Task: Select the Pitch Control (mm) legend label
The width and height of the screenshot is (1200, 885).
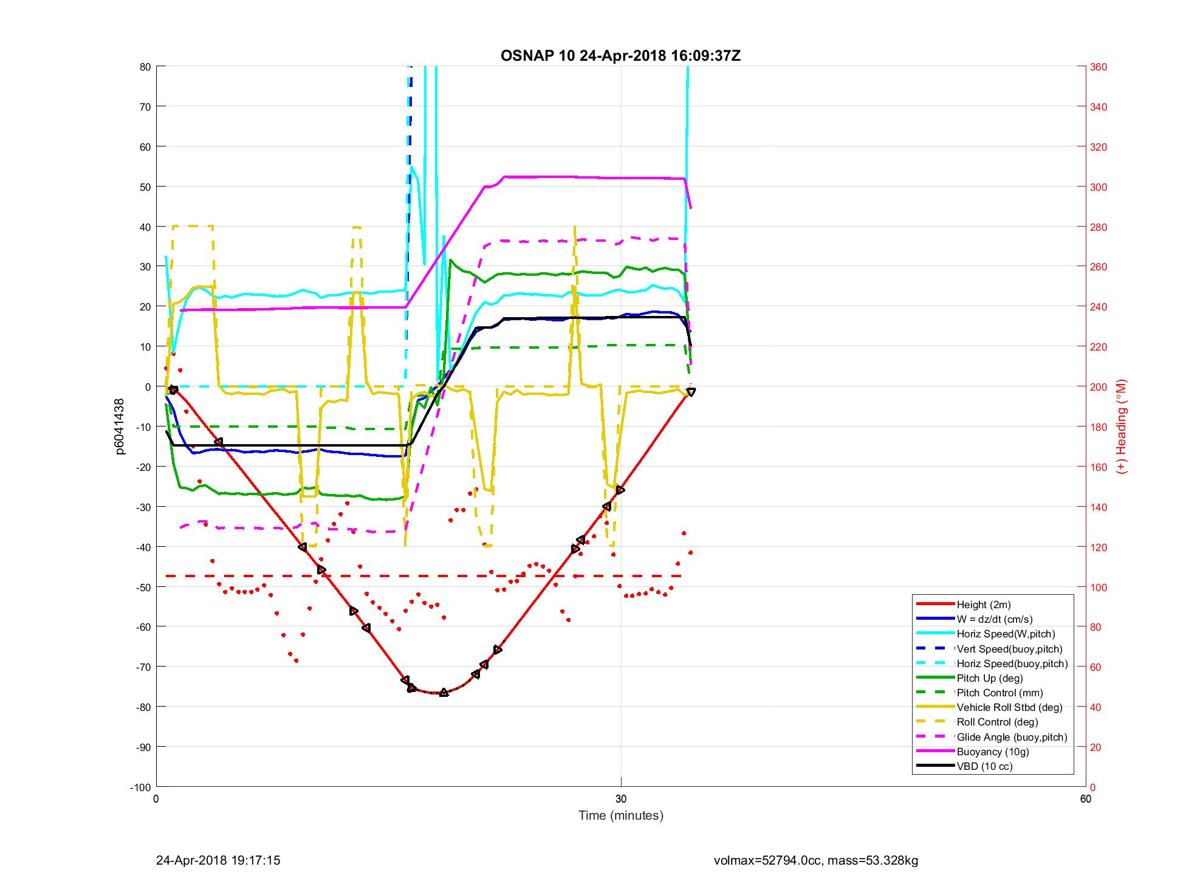Action: (x=998, y=692)
